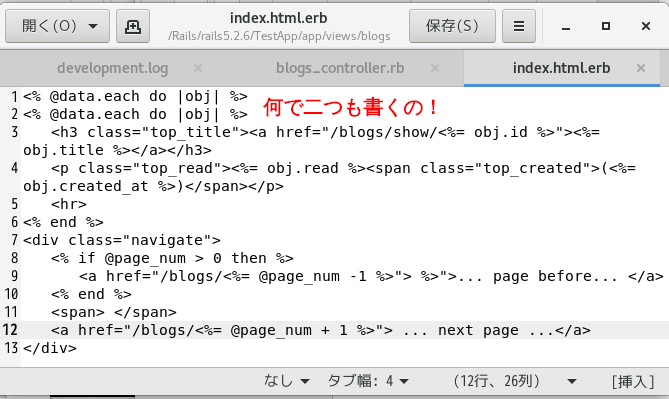Image resolution: width=669 pixels, height=399 pixels.
Task: Maximize the gedit window
Action: (606, 26)
